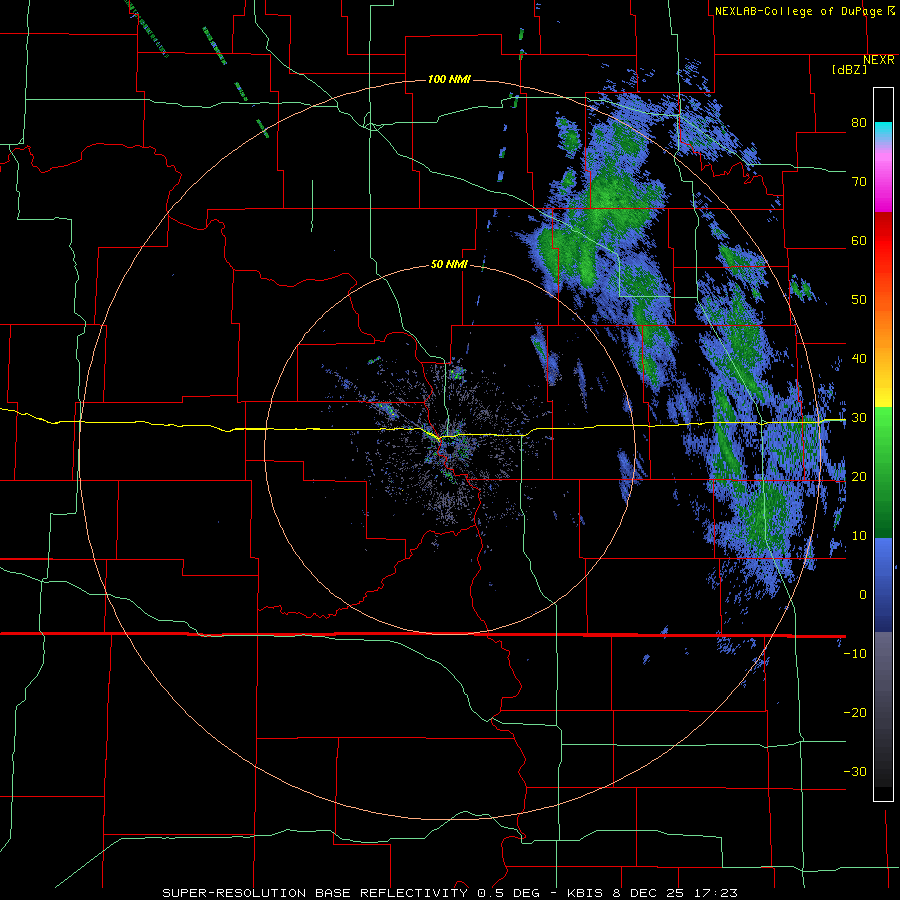Click the 20 value on dBZ scale
900x900 pixels.
pos(859,476)
